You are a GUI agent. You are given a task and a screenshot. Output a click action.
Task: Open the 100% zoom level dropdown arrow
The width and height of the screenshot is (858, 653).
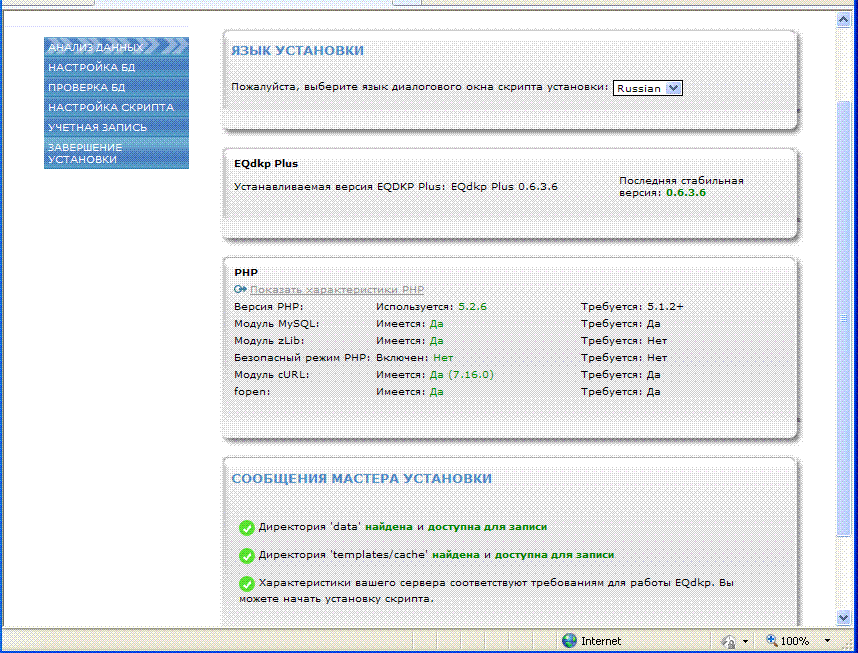coord(827,640)
